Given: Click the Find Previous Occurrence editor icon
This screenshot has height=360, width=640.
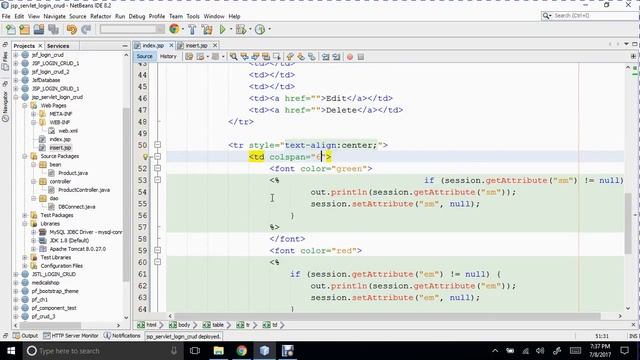Looking at the screenshot, I should click(x=244, y=57).
